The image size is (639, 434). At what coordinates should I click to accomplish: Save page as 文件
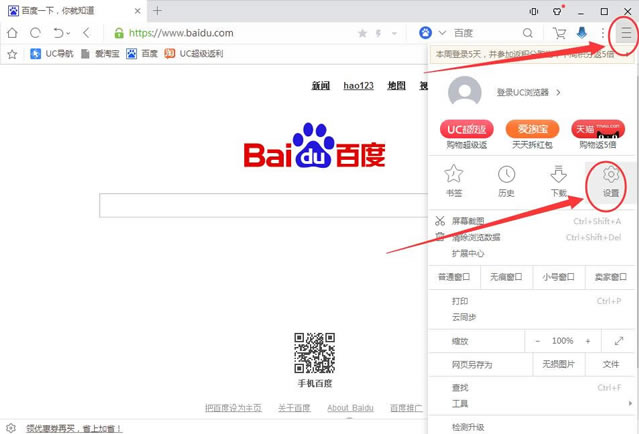[610, 364]
